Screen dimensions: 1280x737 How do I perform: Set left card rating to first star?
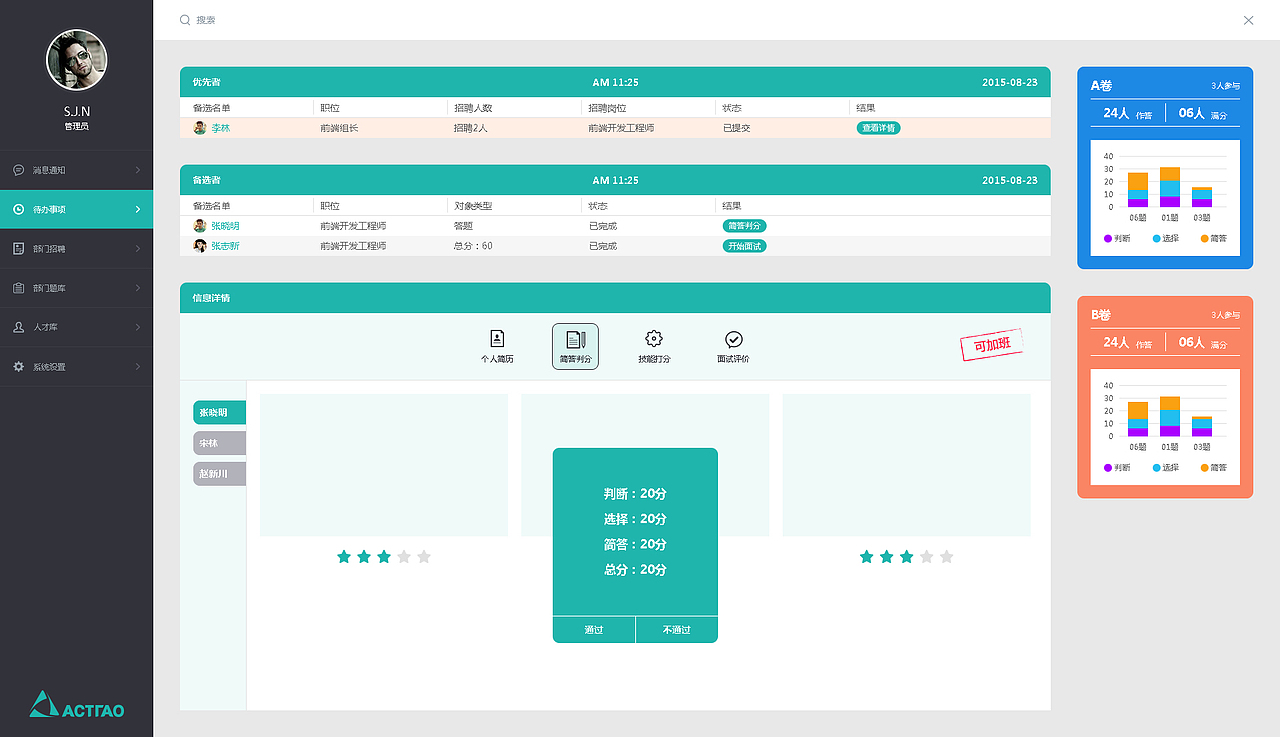tap(344, 557)
